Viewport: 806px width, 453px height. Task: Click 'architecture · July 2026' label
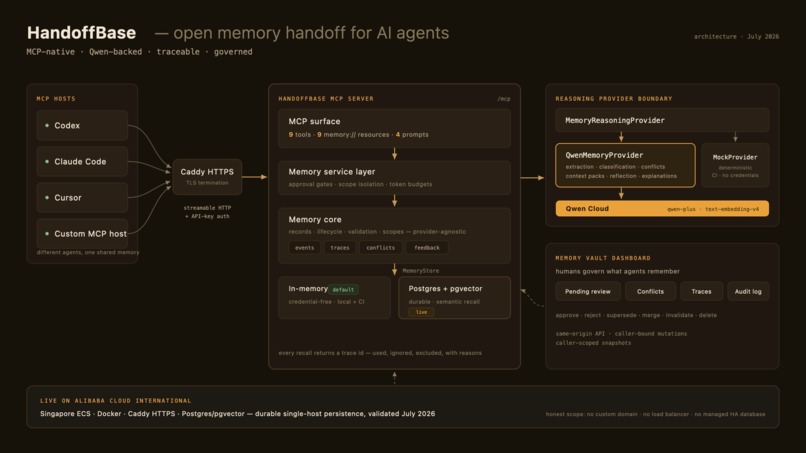point(736,37)
